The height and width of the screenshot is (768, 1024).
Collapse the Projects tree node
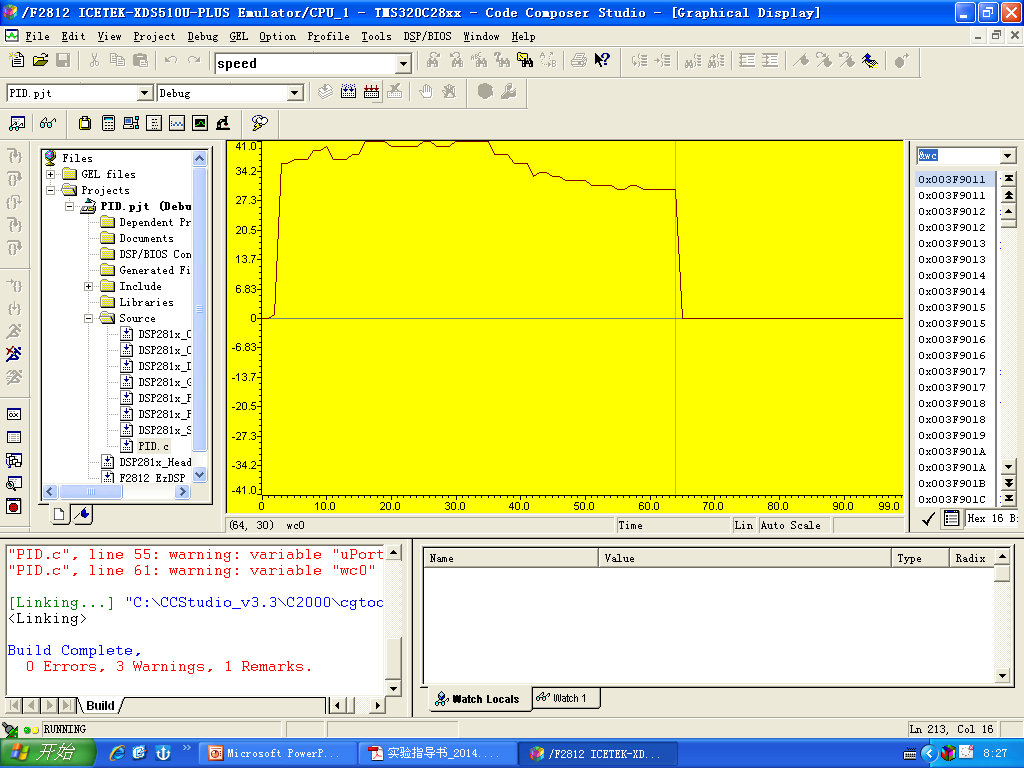(50, 190)
